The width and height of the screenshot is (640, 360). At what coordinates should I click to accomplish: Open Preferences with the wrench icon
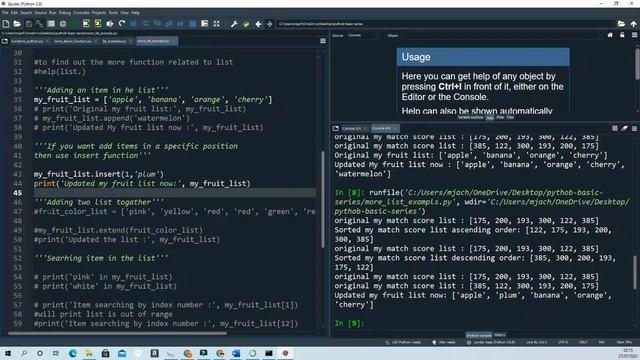(x=234, y=24)
